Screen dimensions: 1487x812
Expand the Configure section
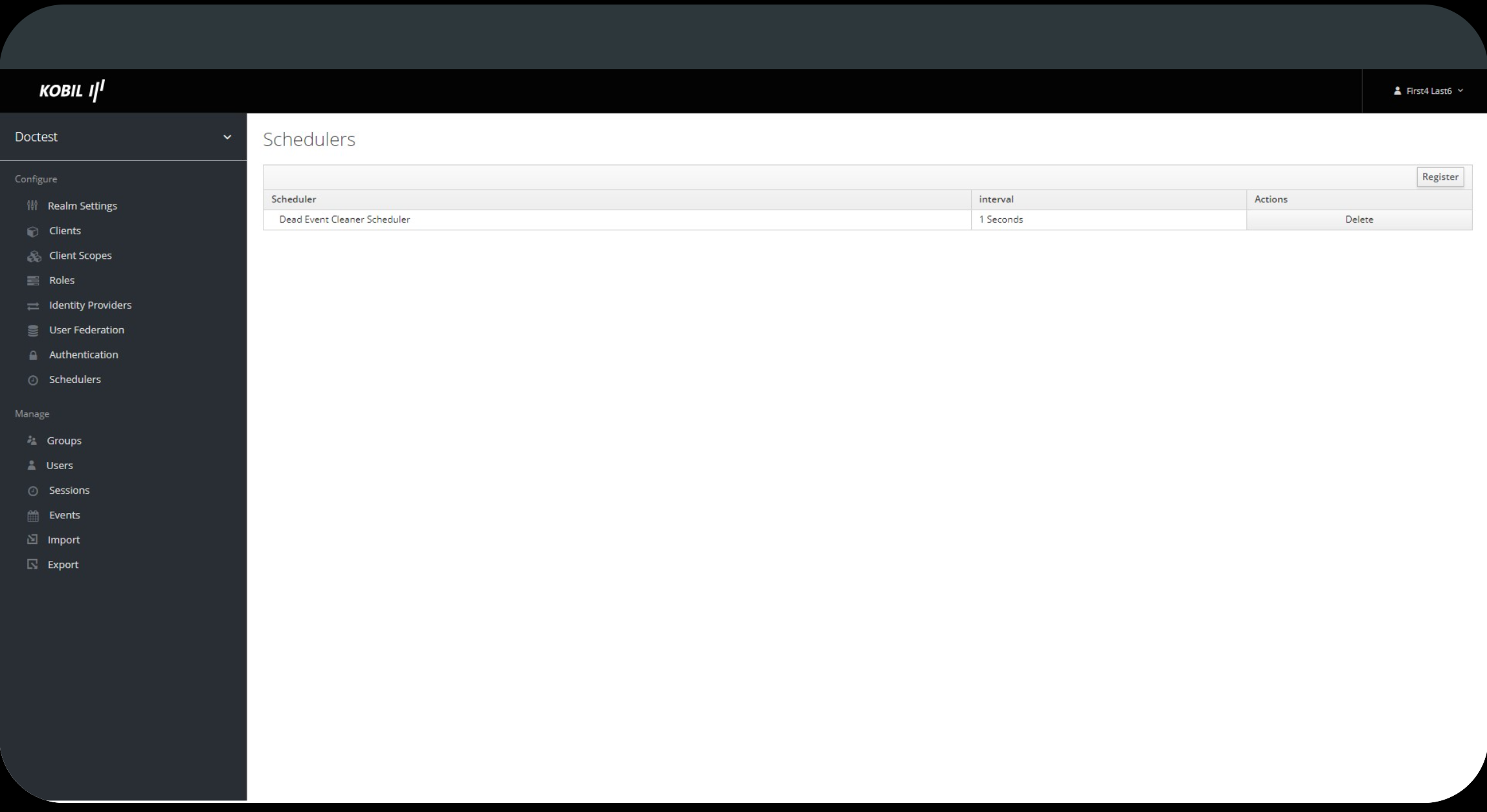pyautogui.click(x=35, y=178)
